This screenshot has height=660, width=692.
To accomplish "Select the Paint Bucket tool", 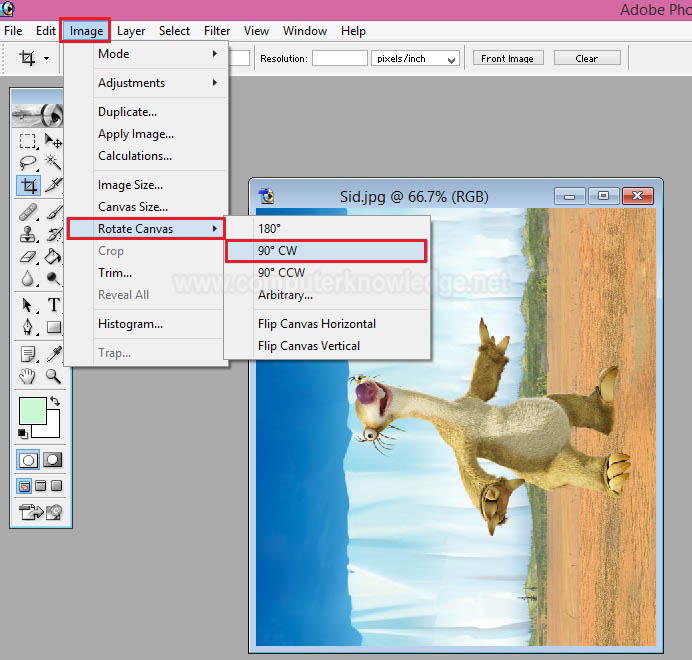I will click(53, 256).
